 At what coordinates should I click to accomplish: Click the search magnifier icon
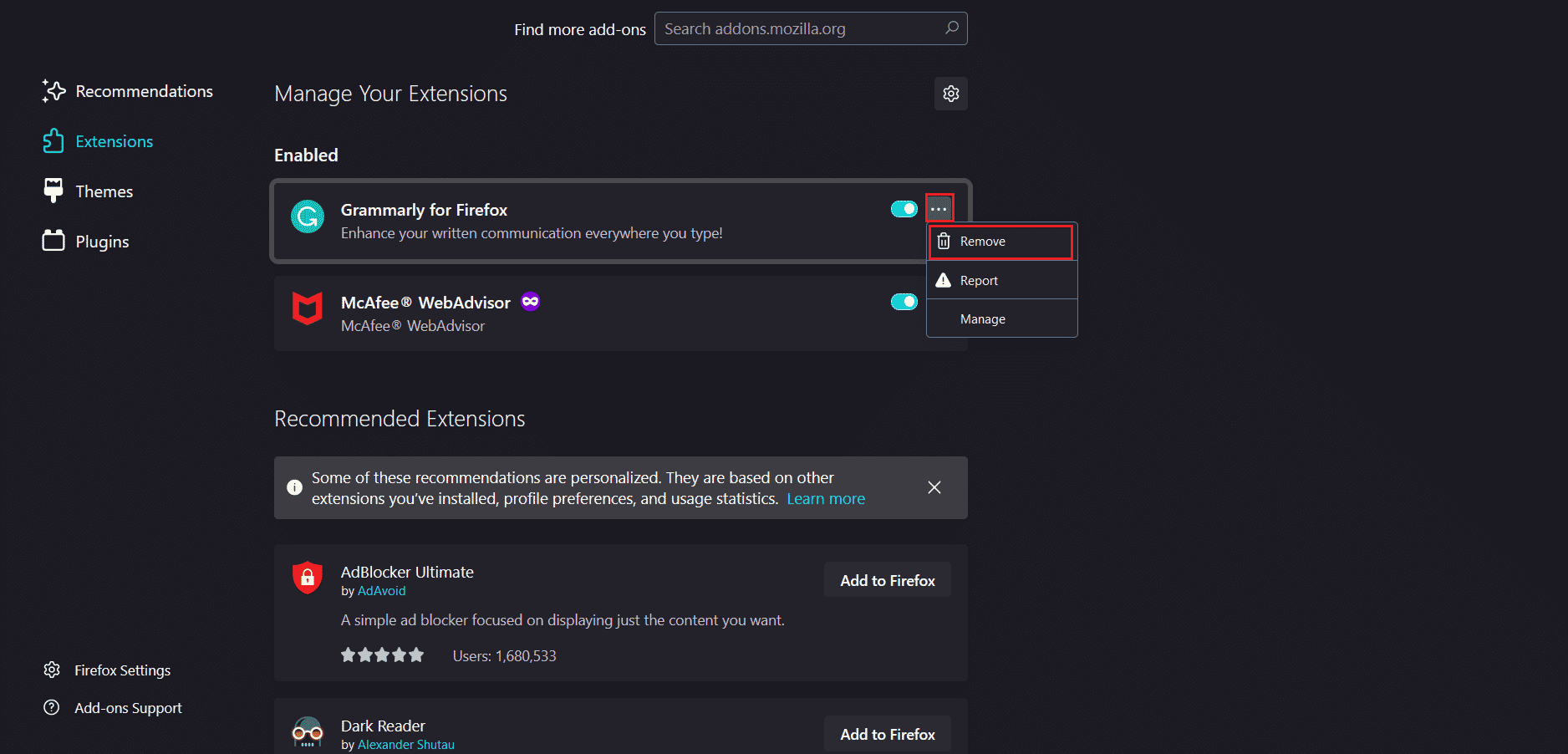coord(951,28)
